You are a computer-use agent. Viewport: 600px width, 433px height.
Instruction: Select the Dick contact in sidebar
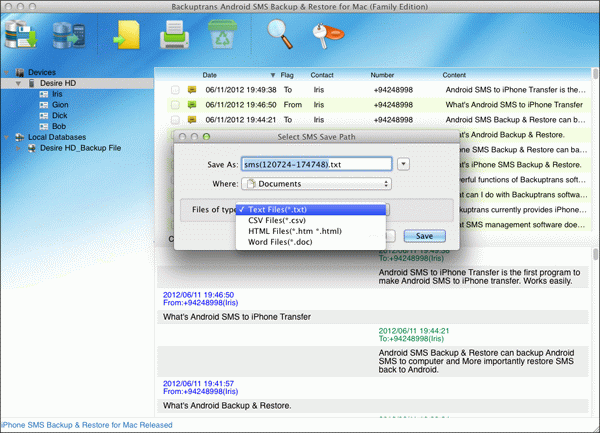(60, 116)
